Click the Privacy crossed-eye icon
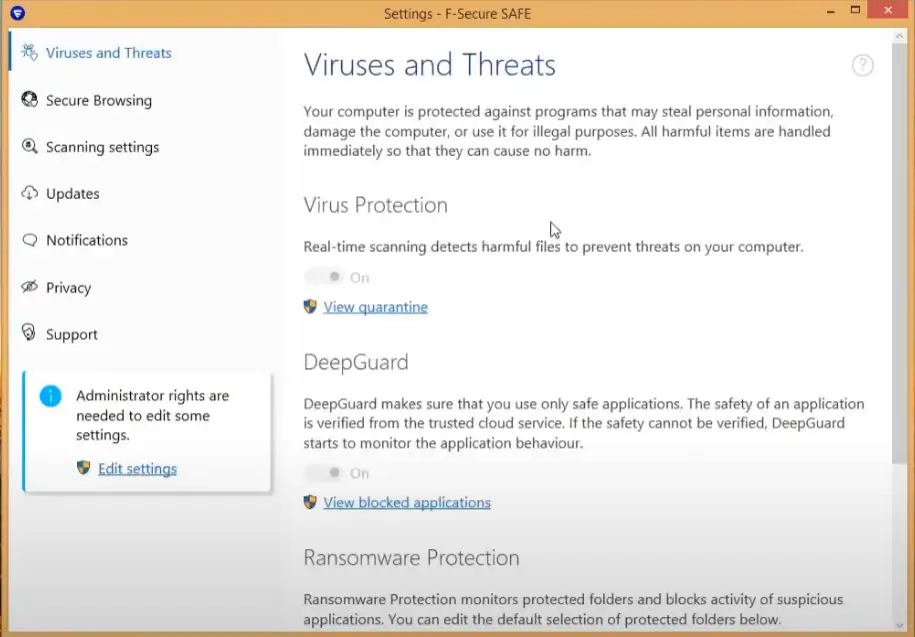 (x=29, y=287)
